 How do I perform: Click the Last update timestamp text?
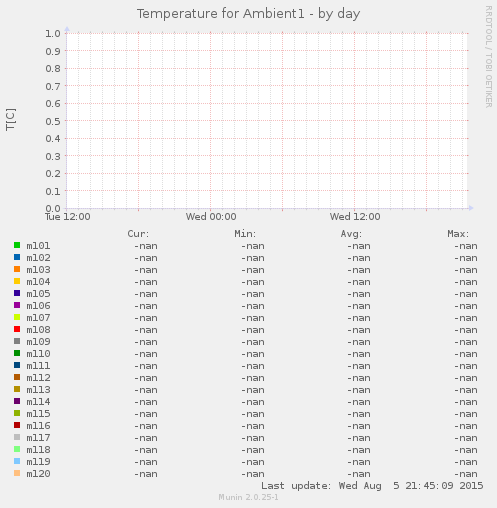(x=372, y=486)
